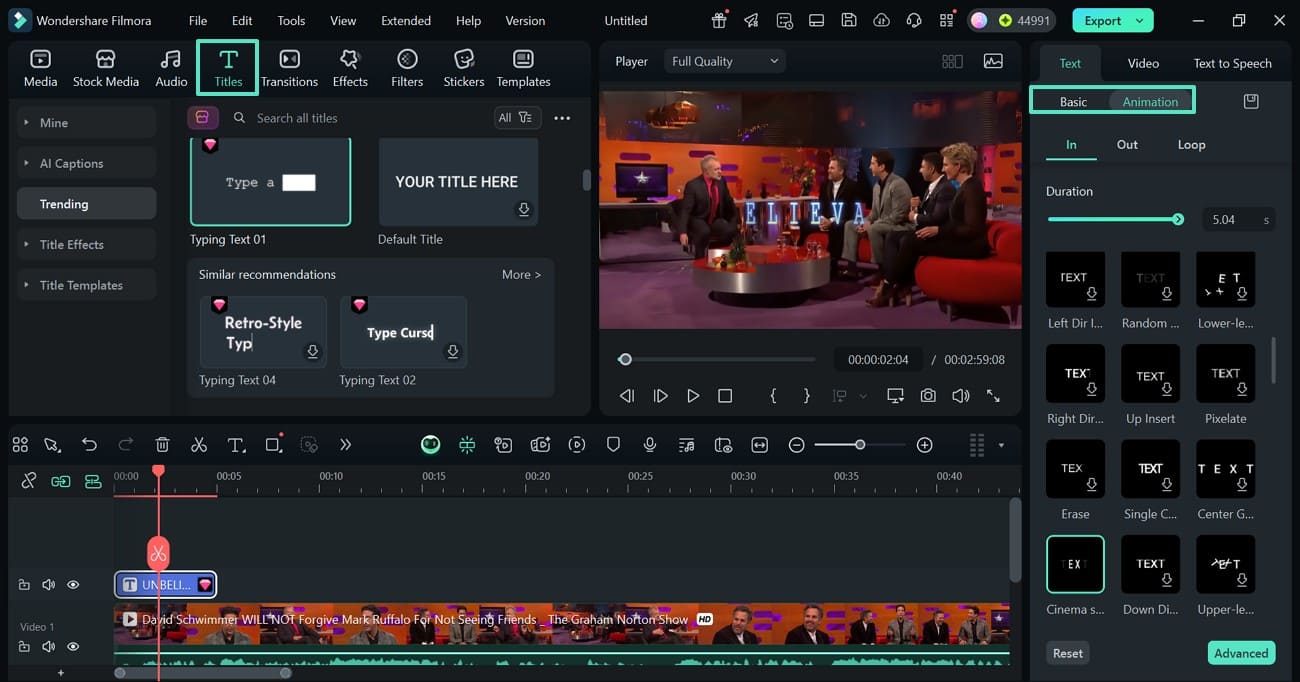The width and height of the screenshot is (1300, 682).
Task: Select the Out animation tab
Action: (x=1127, y=144)
